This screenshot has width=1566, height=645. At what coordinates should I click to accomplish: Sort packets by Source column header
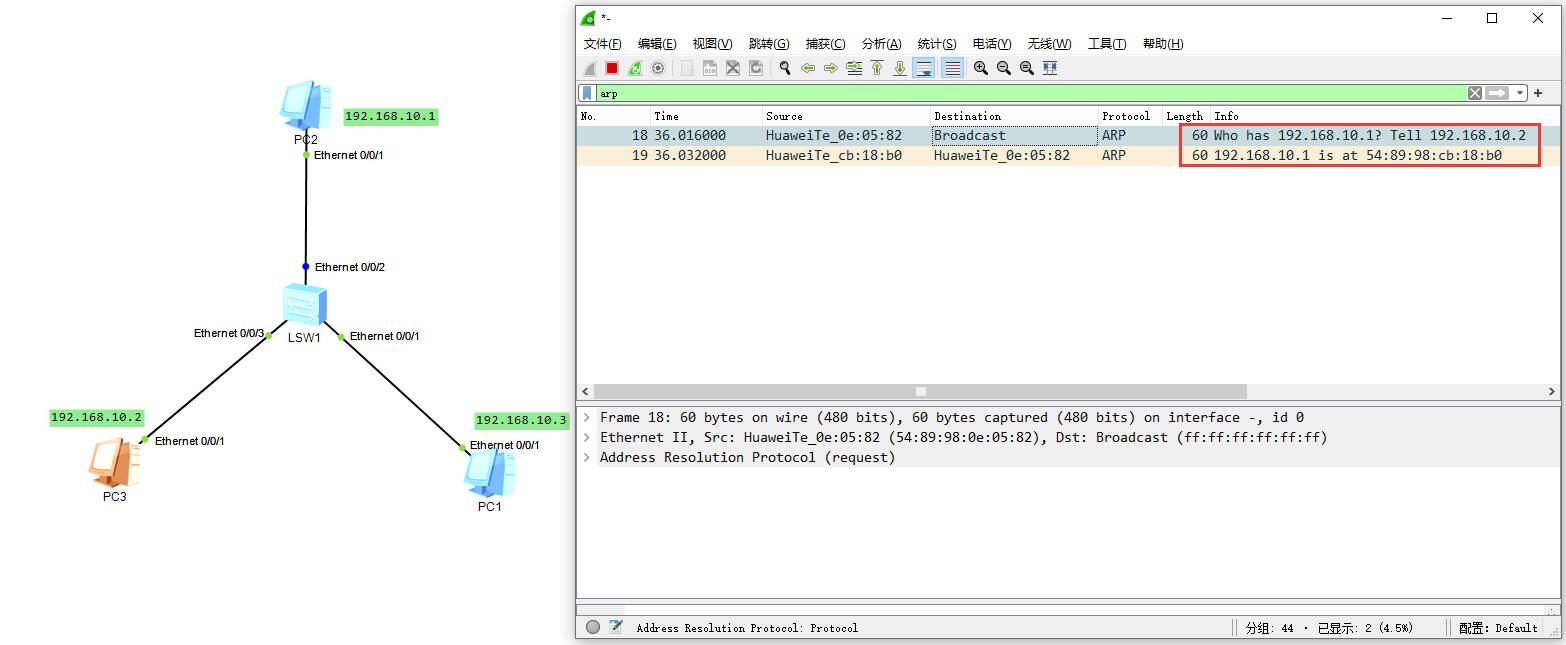[x=846, y=116]
